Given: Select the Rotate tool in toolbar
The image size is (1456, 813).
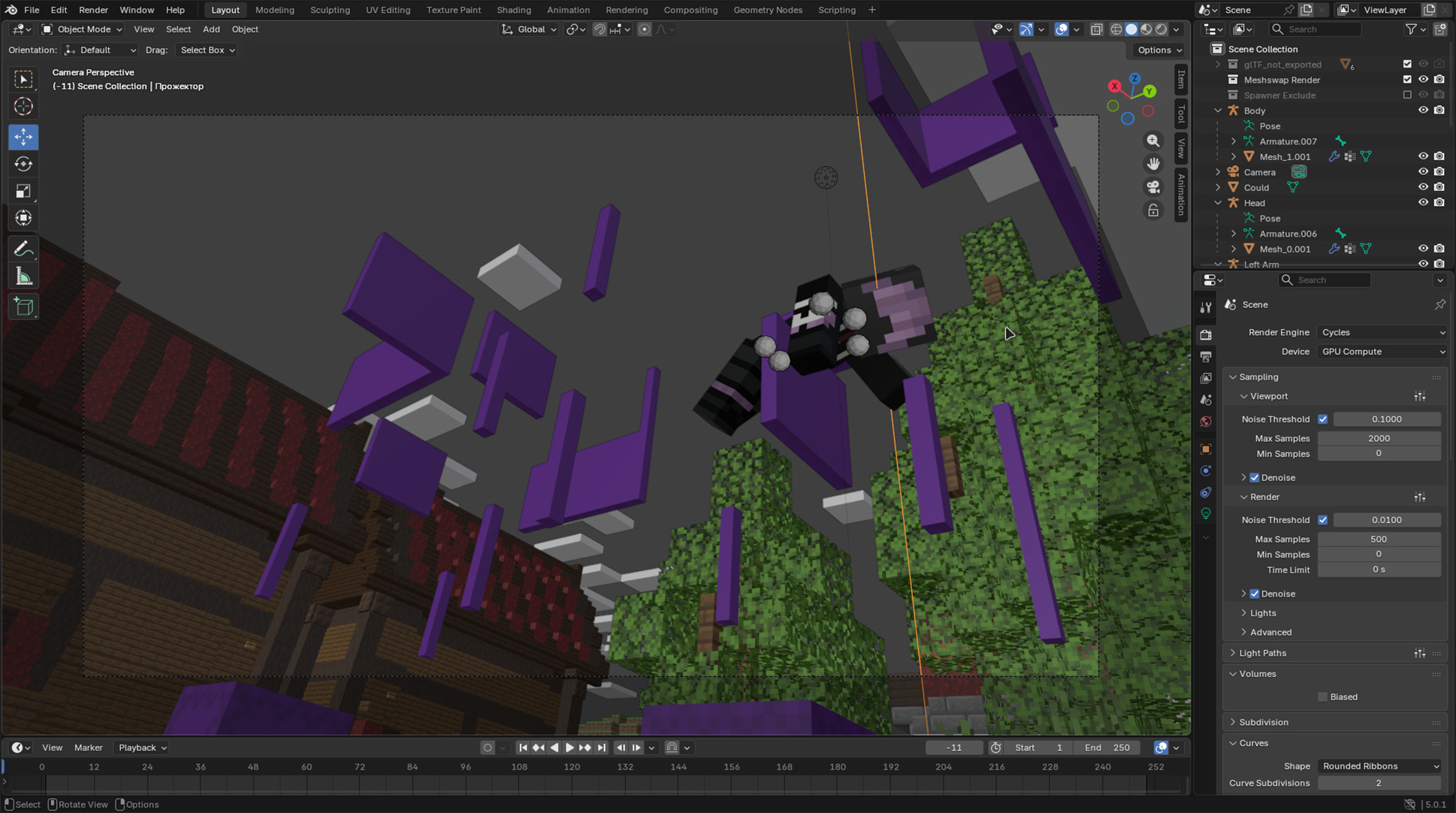Looking at the screenshot, I should [x=23, y=164].
